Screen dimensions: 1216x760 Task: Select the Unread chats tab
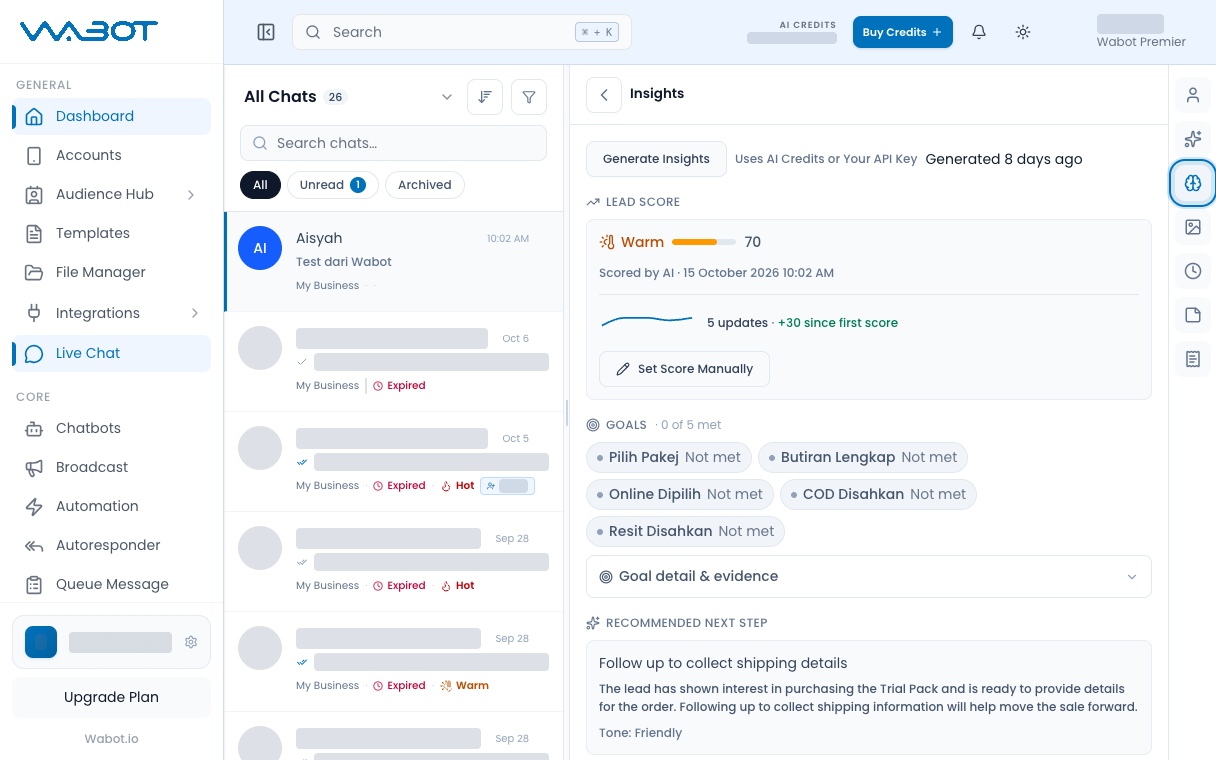tap(332, 185)
